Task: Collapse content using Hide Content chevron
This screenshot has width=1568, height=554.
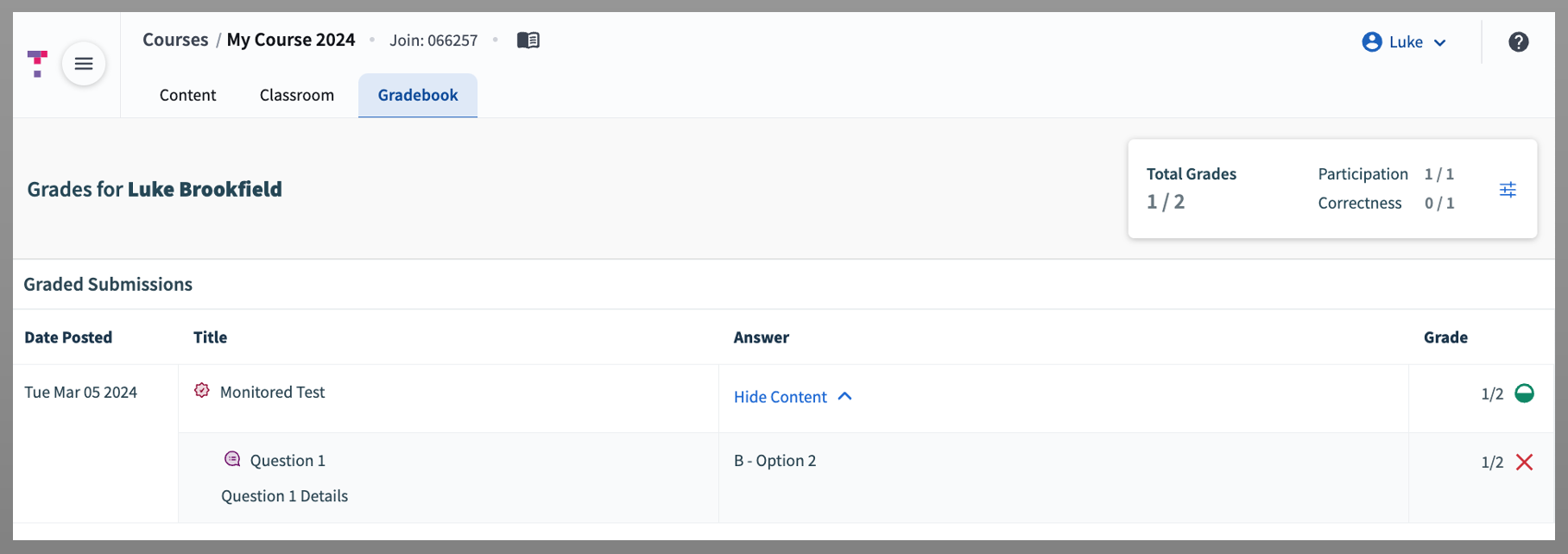Action: click(845, 396)
